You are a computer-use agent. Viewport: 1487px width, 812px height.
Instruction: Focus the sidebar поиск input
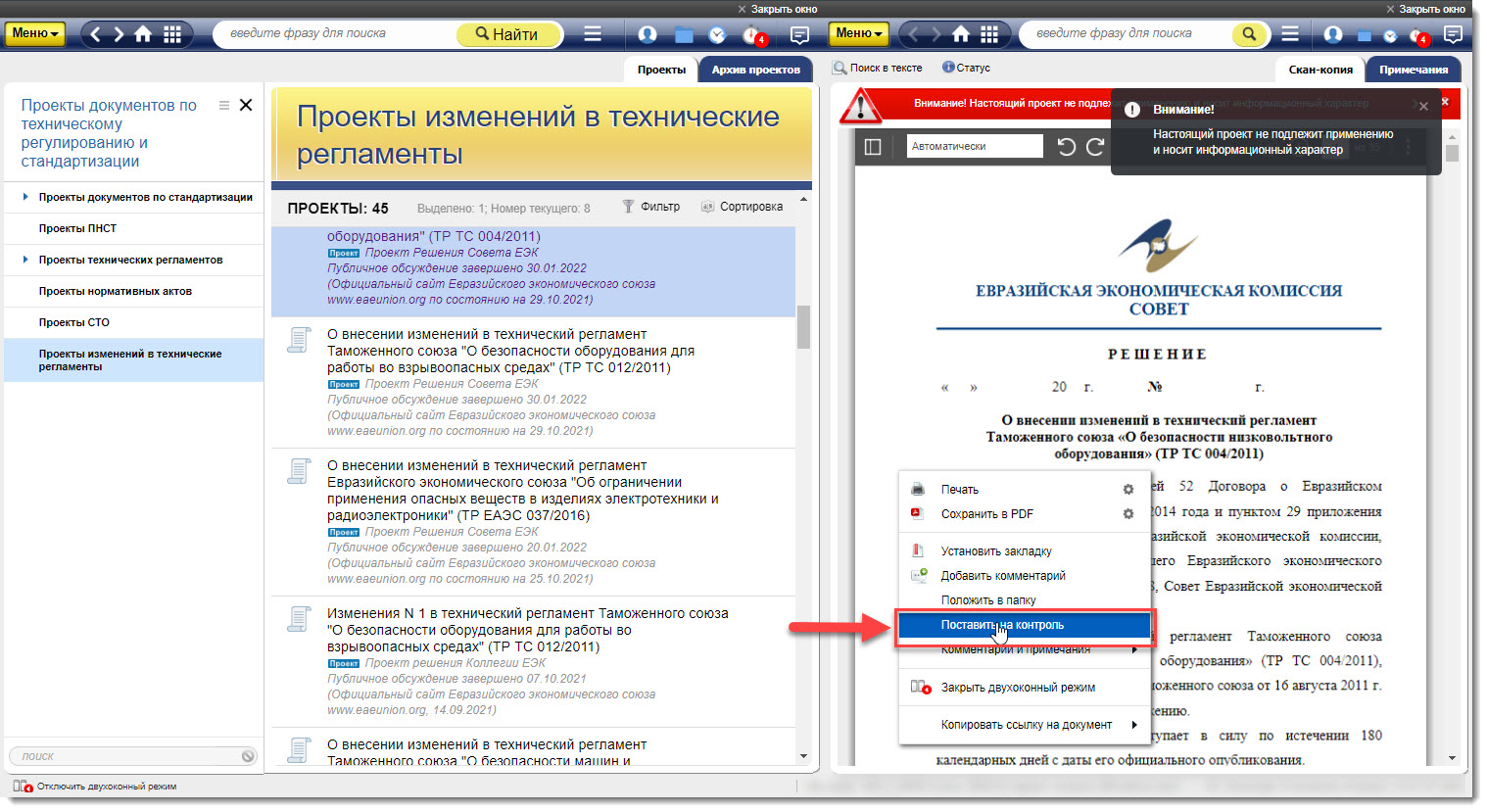coord(125,756)
